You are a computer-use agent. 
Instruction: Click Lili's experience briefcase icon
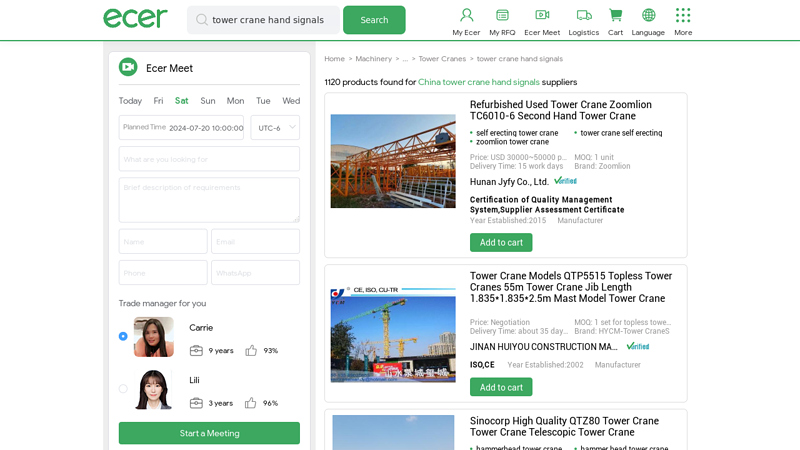(196, 404)
